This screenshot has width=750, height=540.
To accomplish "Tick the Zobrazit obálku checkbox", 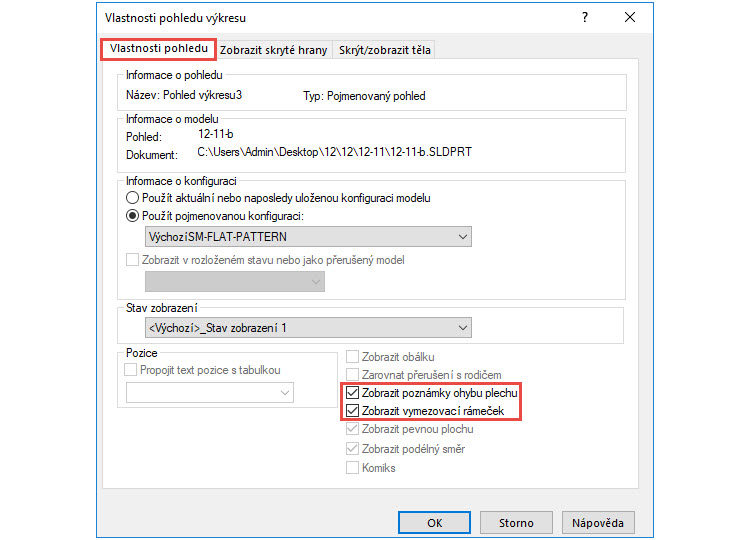I will 351,356.
